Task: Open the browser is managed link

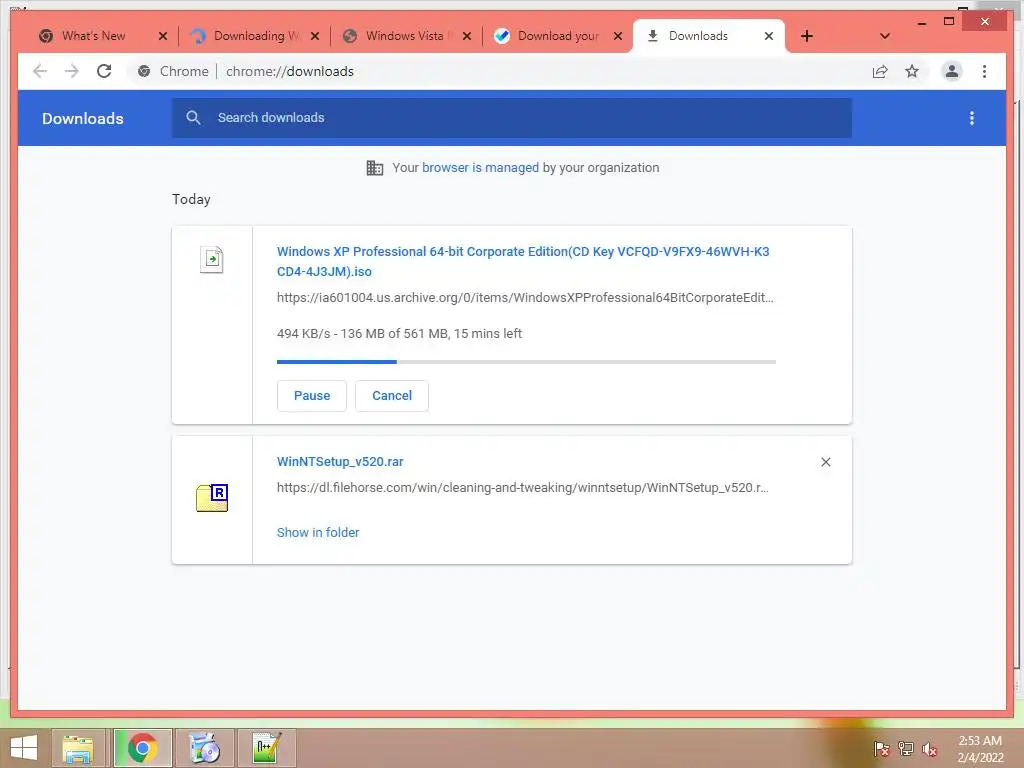Action: [x=480, y=168]
